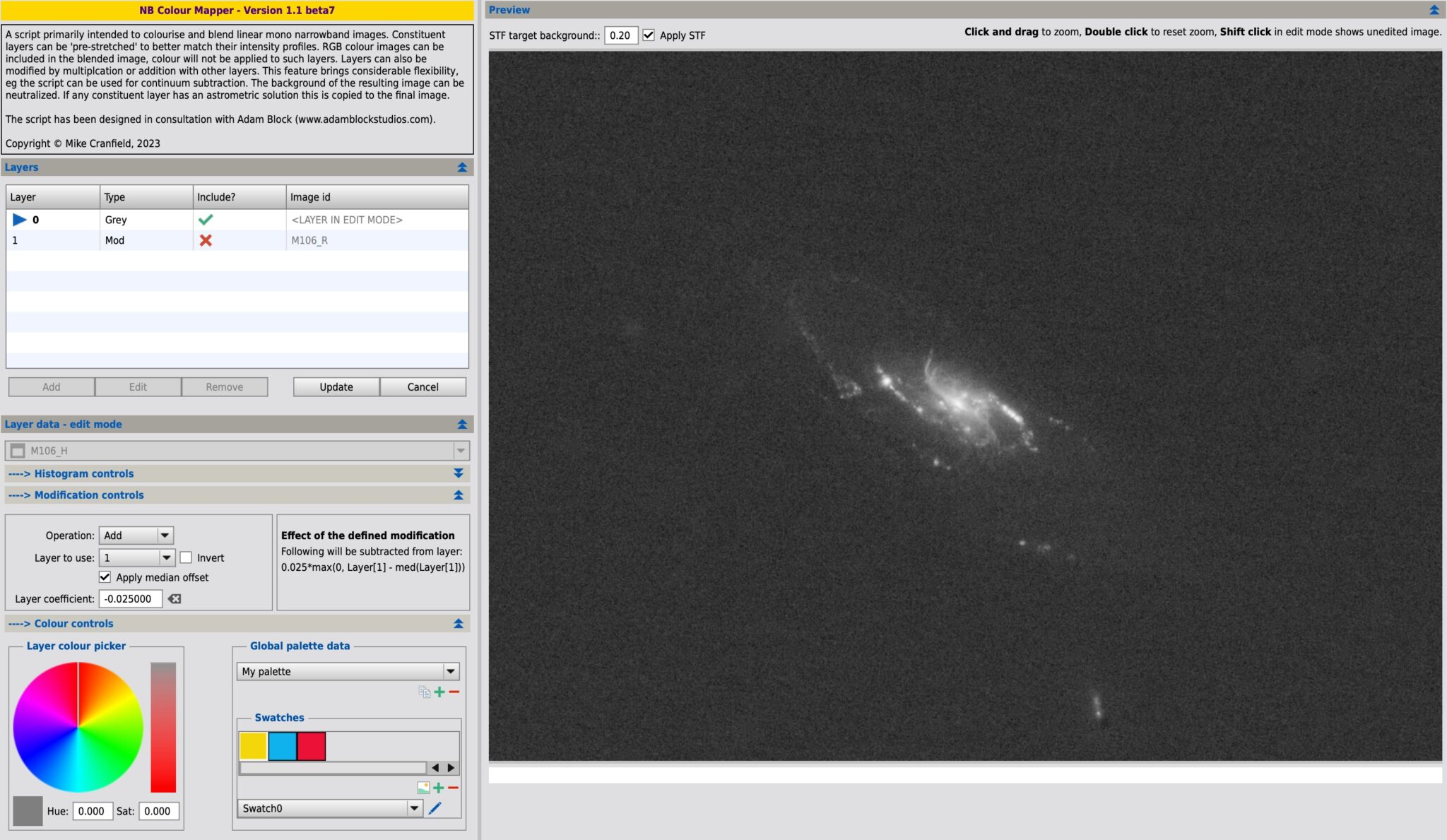Image resolution: width=1447 pixels, height=840 pixels.
Task: Clear the layer coefficient with backspace icon
Action: pyautogui.click(x=176, y=598)
